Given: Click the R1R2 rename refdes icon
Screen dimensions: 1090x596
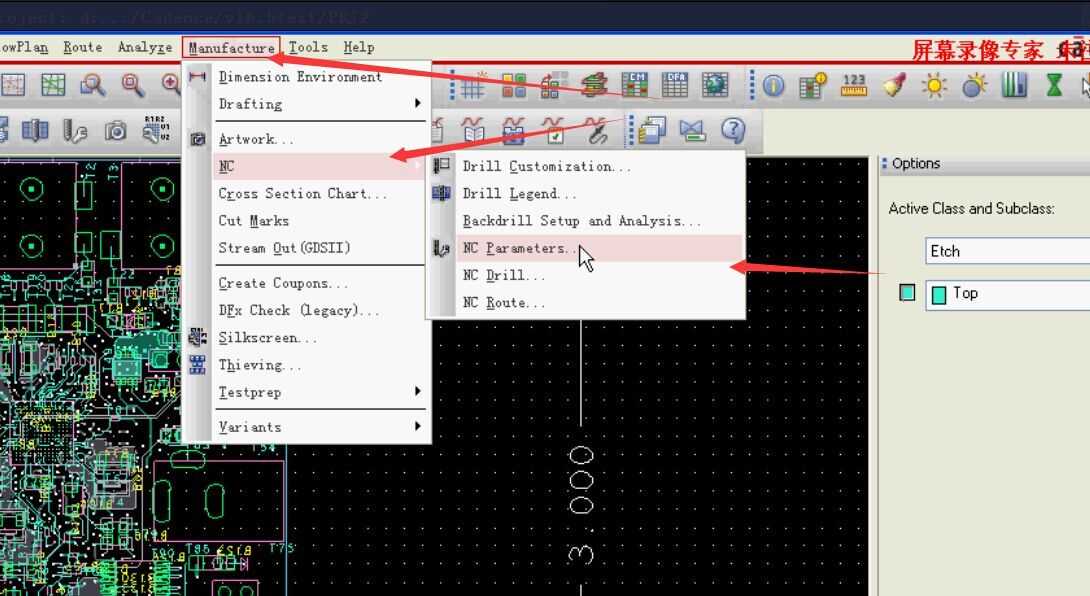Looking at the screenshot, I should point(156,129).
